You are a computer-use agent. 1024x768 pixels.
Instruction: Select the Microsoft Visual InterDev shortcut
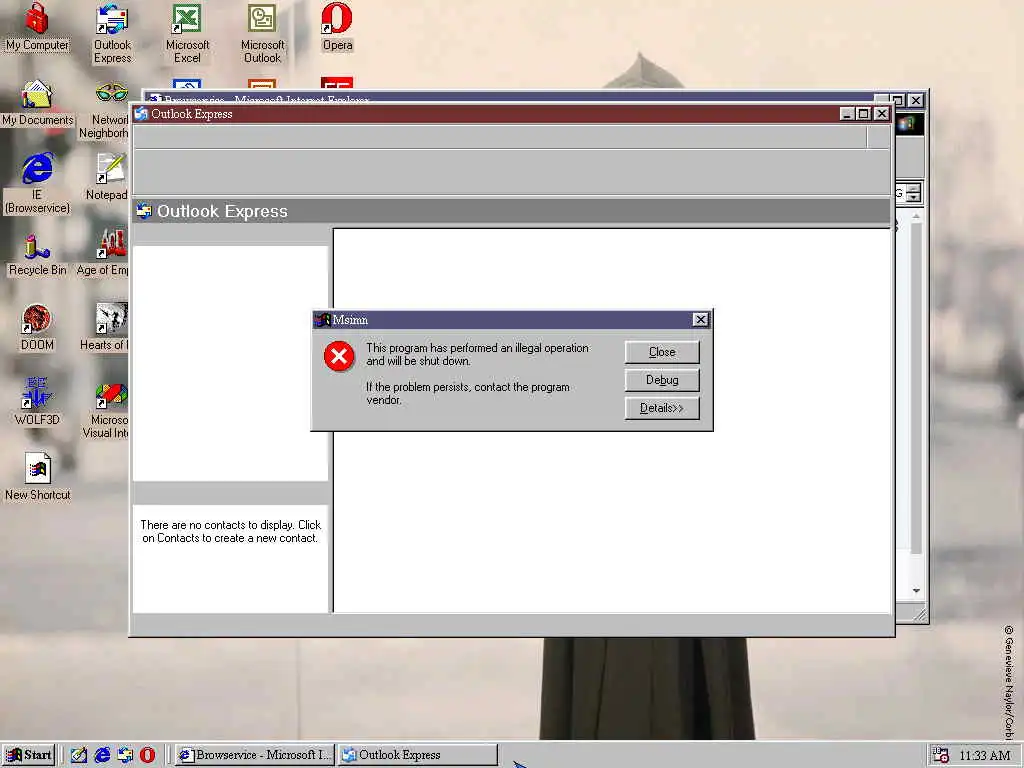tap(107, 410)
